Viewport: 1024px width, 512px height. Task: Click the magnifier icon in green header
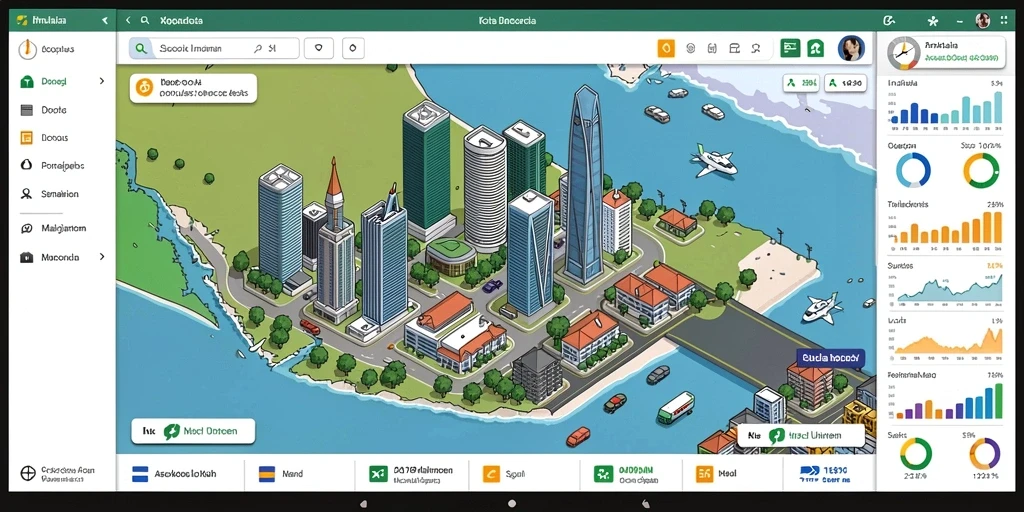pyautogui.click(x=145, y=21)
